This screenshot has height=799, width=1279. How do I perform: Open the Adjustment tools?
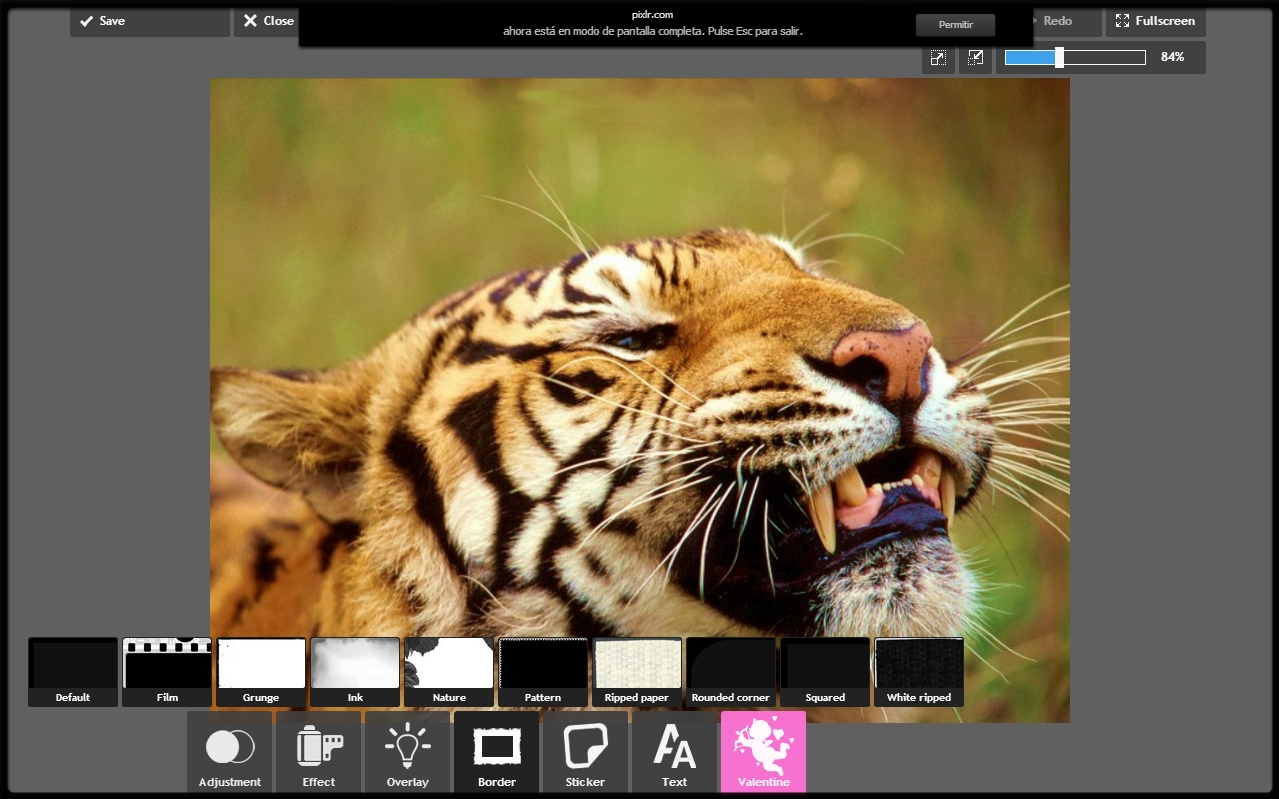tap(230, 752)
